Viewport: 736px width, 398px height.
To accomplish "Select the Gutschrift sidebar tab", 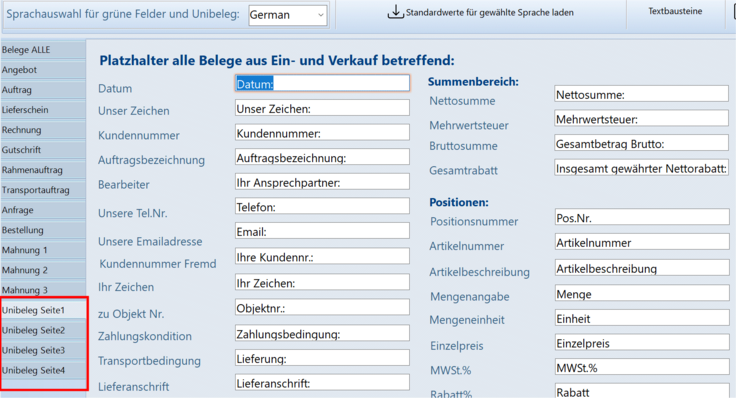I will [43, 150].
